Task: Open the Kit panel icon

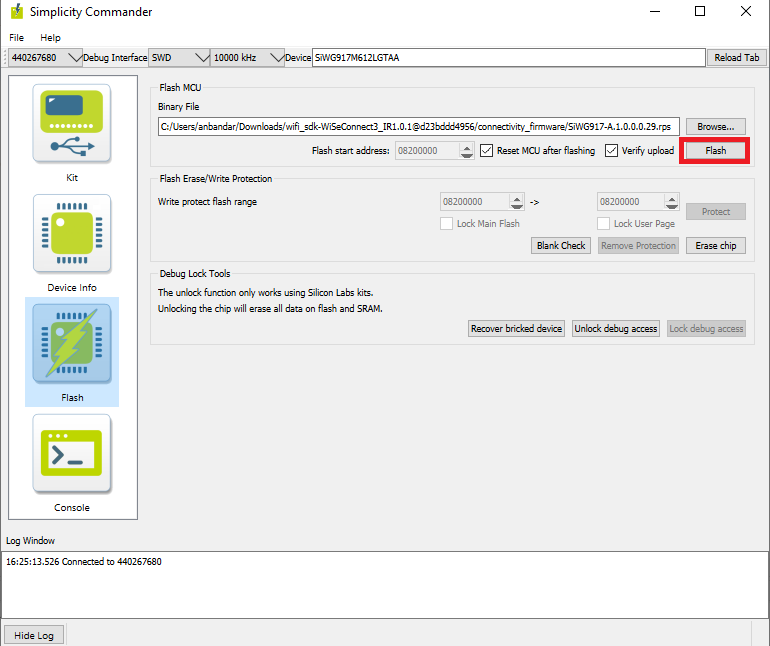Action: pyautogui.click(x=72, y=124)
